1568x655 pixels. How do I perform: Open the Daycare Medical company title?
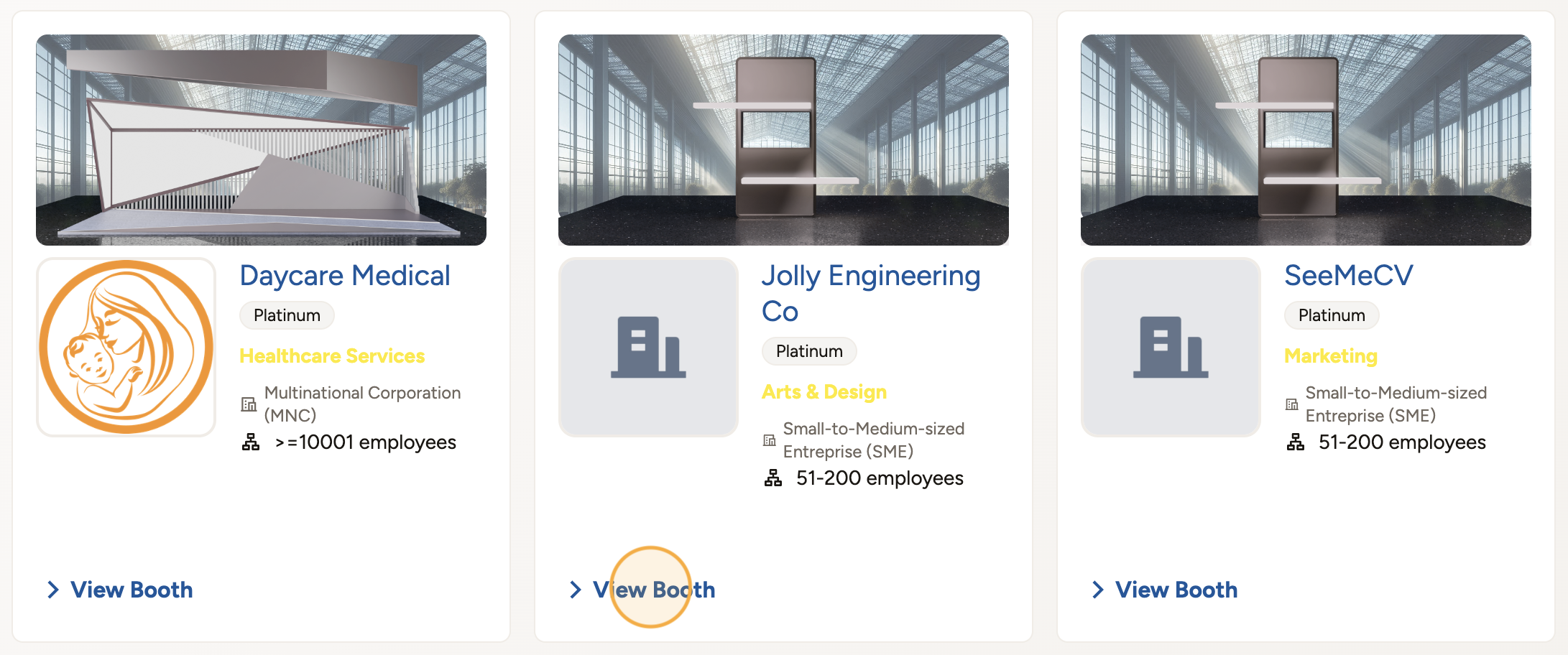(x=345, y=276)
